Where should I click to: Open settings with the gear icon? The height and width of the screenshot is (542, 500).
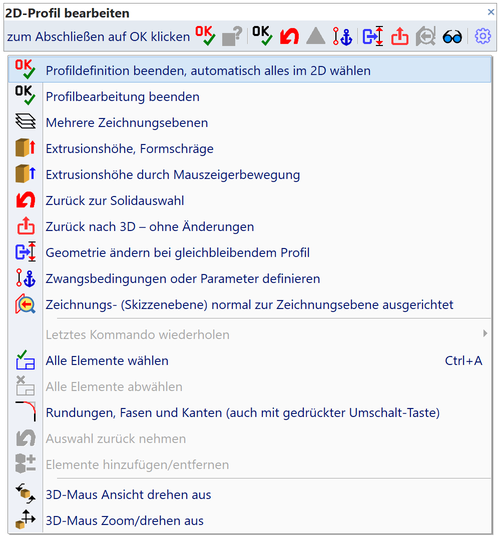pos(483,36)
